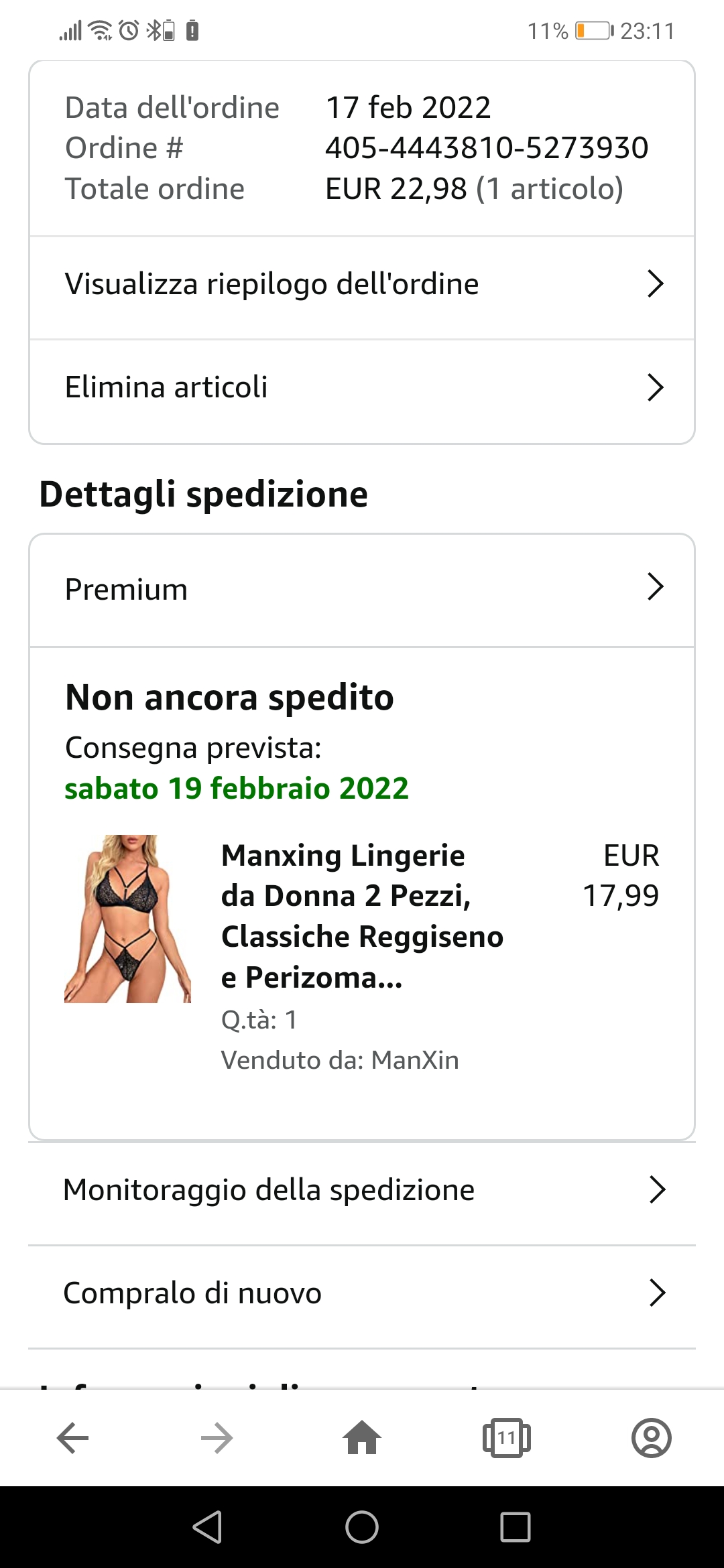
Task: Tap the Visualizza riepilogo dell'ordine text
Action: [x=271, y=284]
